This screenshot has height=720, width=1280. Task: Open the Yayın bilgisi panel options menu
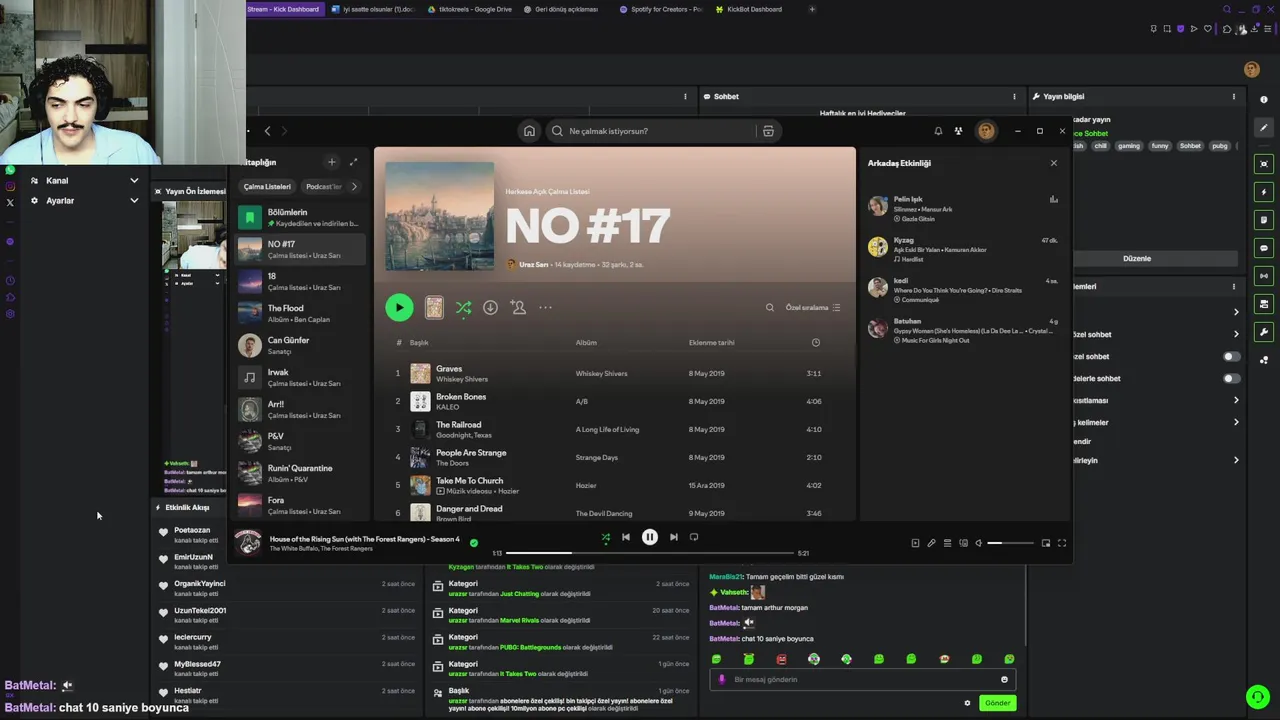click(1234, 97)
